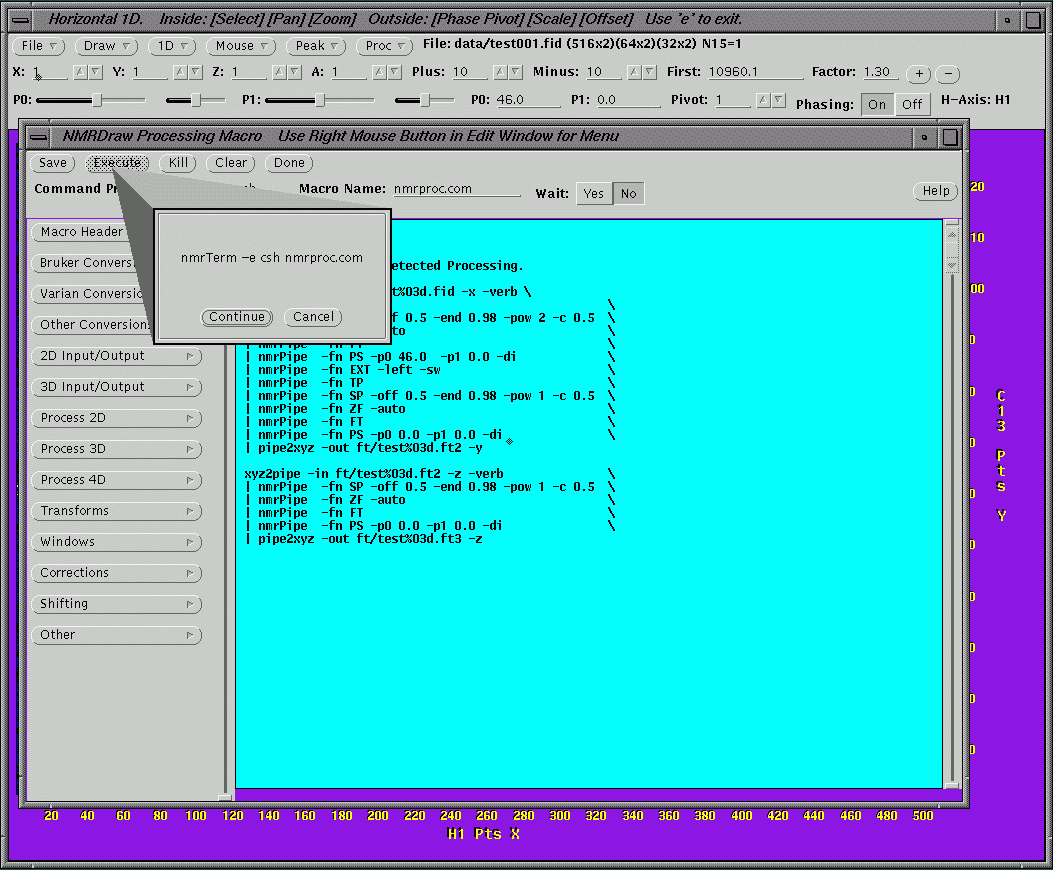Cancel the nmrTerm confirmation dialog
Screen dimensions: 1053x870
[x=313, y=317]
